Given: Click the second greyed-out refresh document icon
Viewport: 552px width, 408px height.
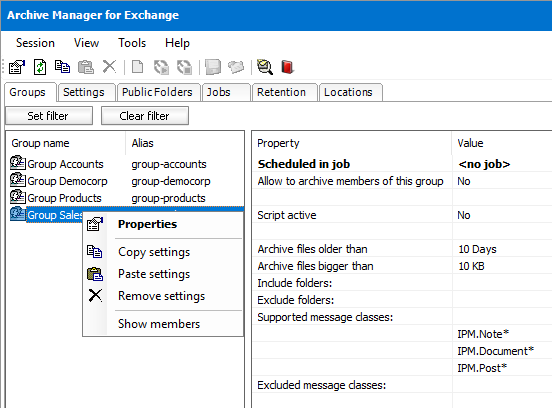Looking at the screenshot, I should (184, 67).
